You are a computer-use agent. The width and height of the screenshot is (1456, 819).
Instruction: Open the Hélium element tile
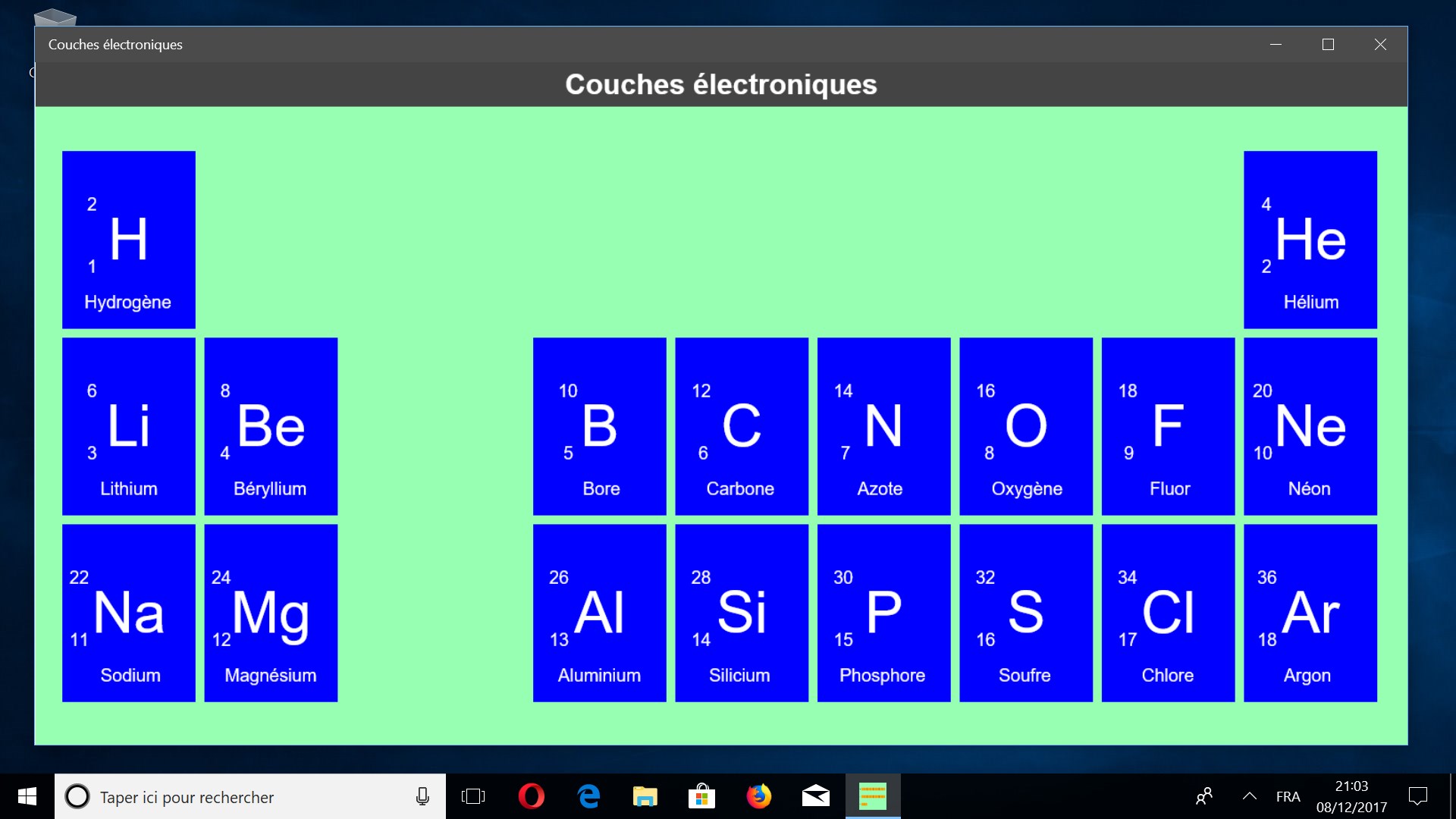pyautogui.click(x=1310, y=240)
